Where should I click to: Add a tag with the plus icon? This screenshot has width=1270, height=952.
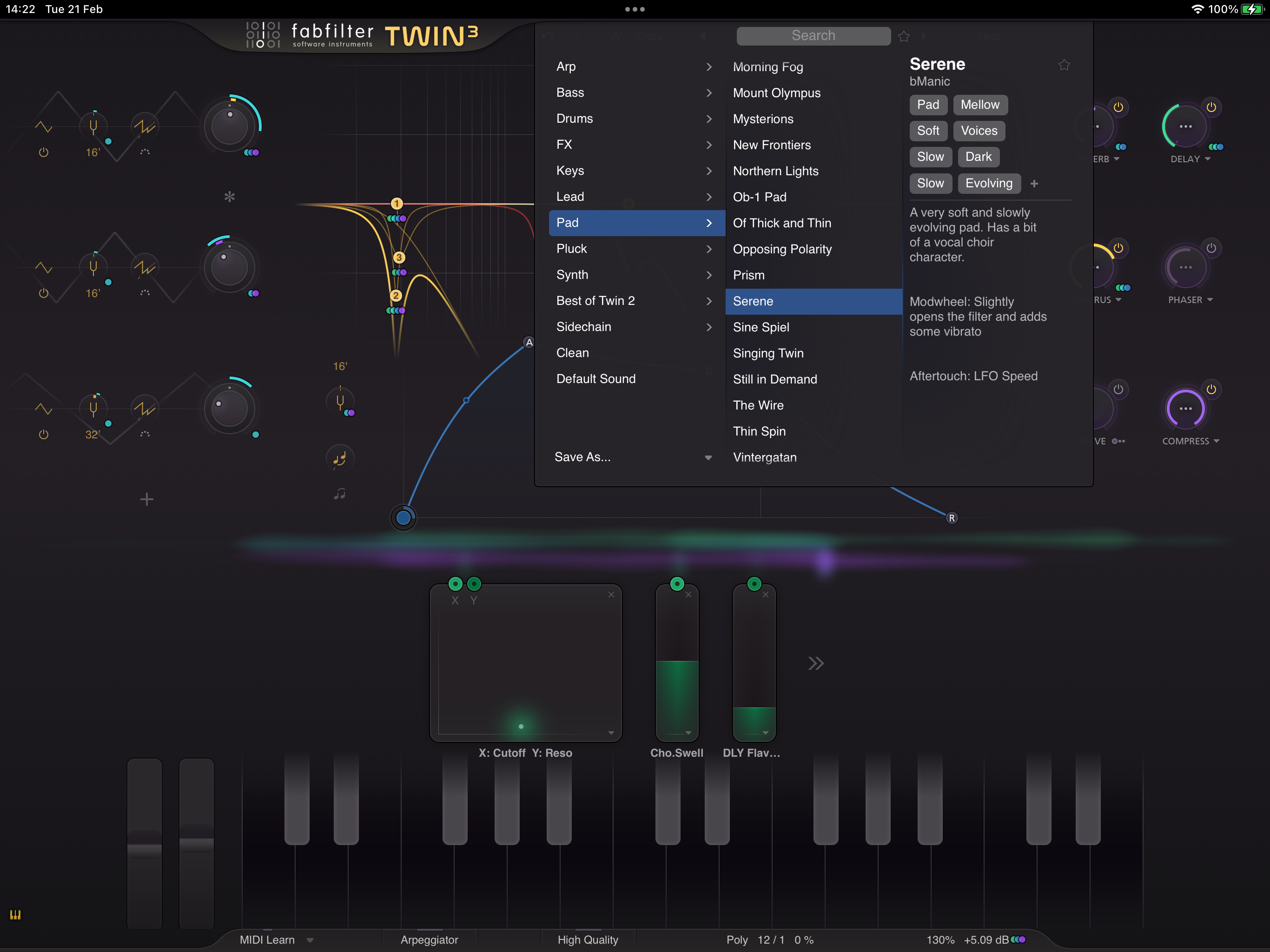coord(1034,184)
